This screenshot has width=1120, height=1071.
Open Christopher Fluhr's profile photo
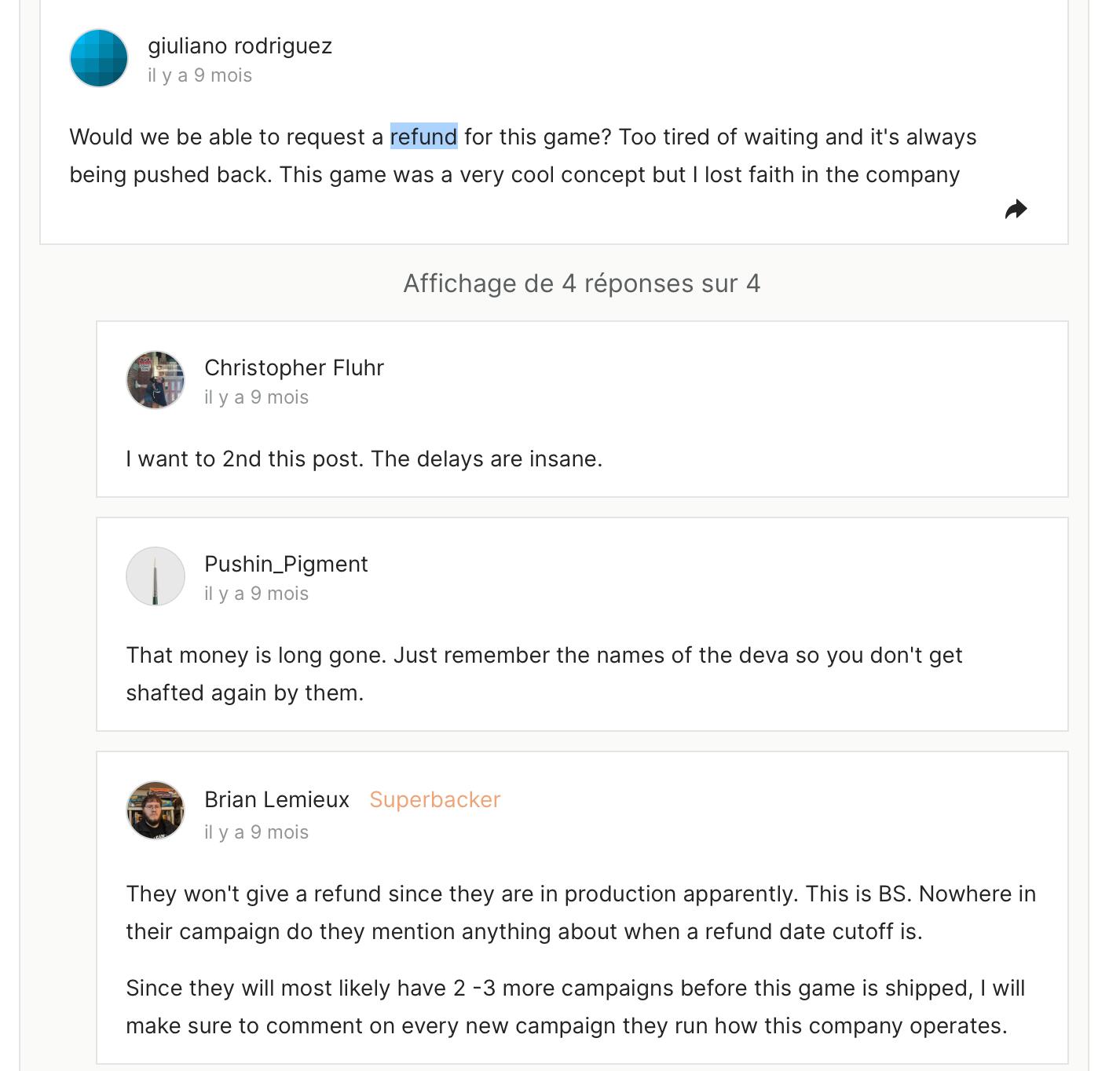[x=156, y=380]
